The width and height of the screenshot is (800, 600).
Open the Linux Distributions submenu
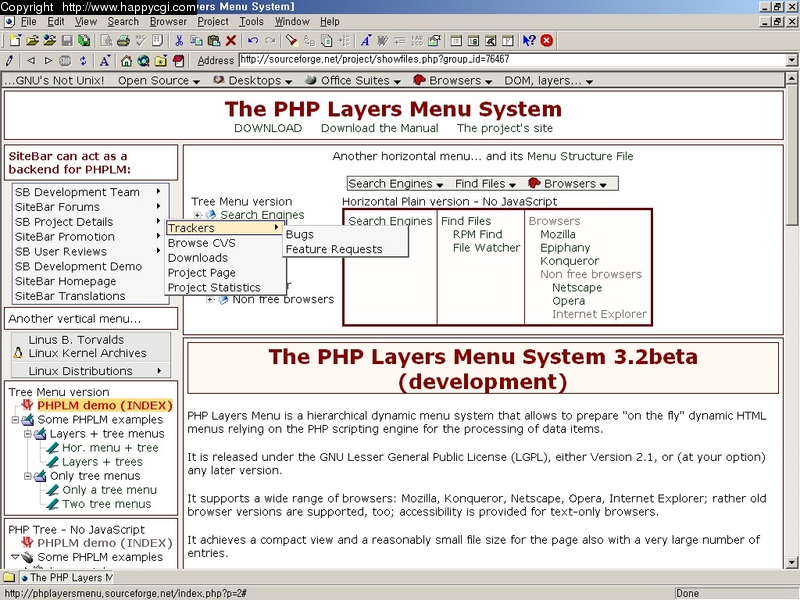point(91,371)
